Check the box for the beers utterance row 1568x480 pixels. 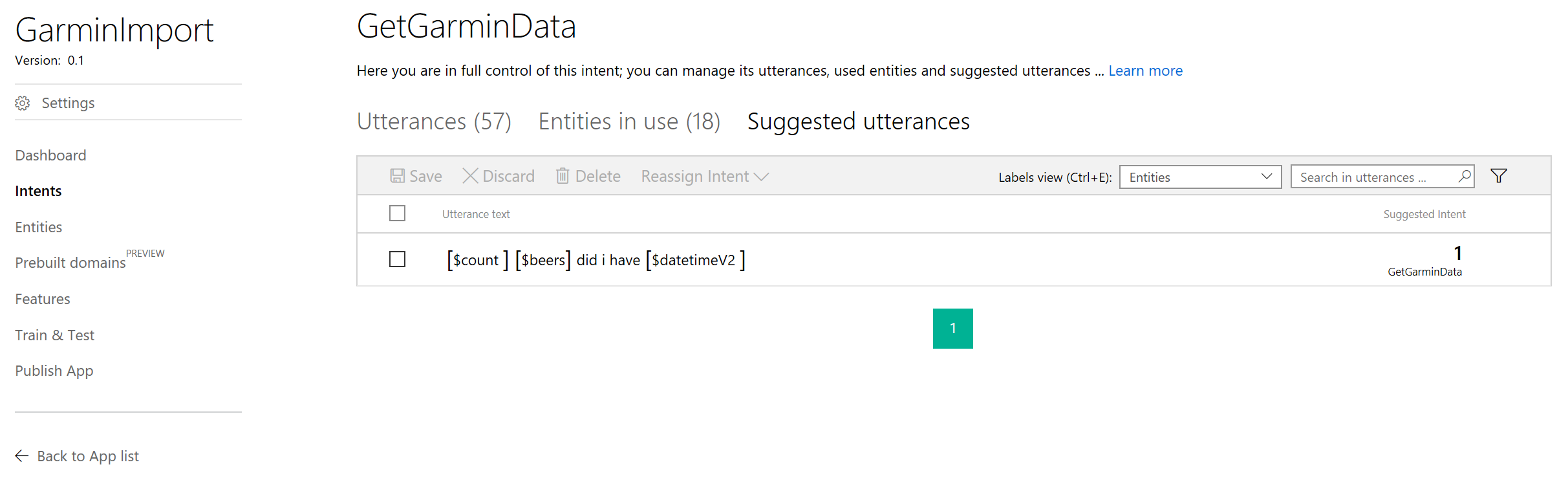point(398,259)
